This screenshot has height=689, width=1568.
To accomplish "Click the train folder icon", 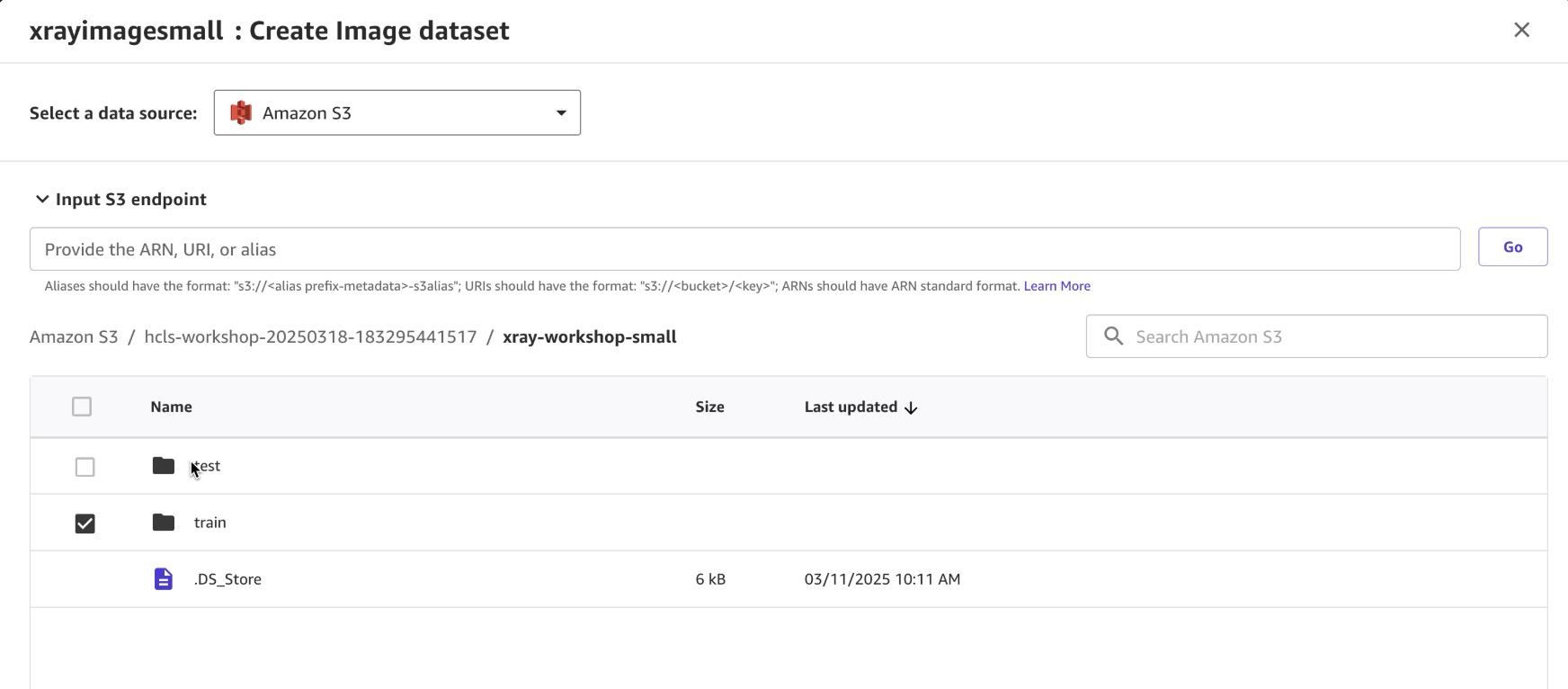I will tap(163, 523).
